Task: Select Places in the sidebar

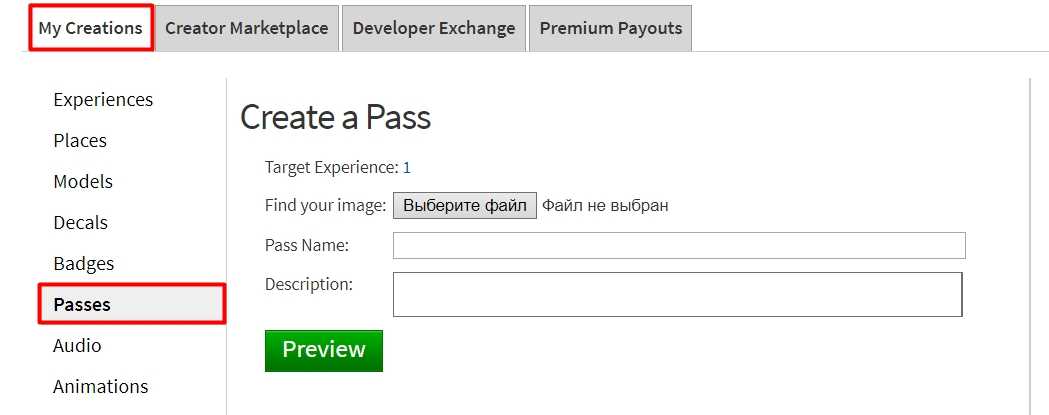Action: [80, 141]
